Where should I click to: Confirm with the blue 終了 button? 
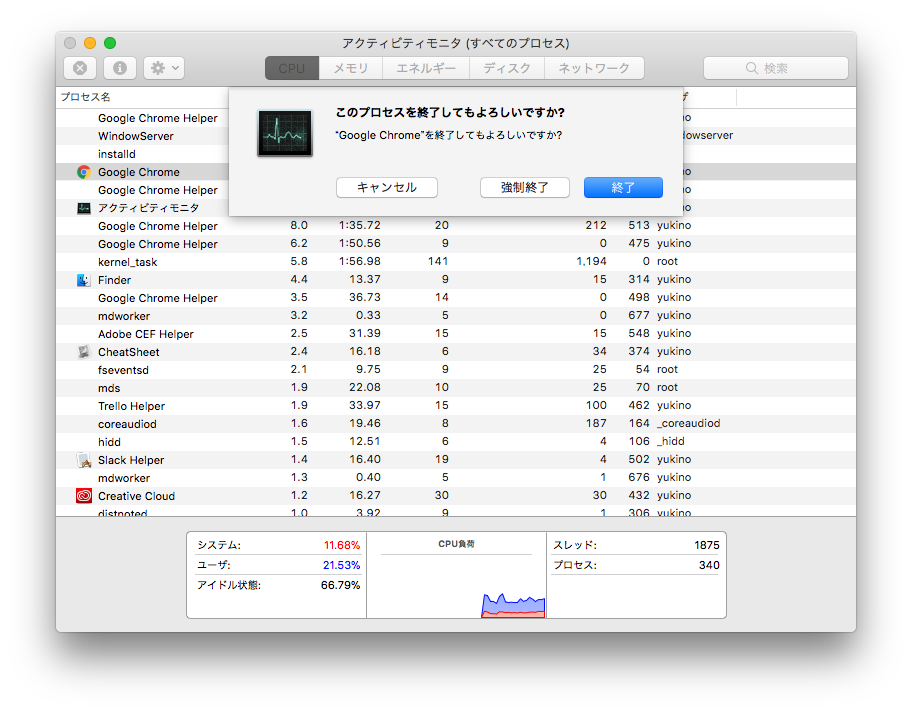tap(623, 187)
